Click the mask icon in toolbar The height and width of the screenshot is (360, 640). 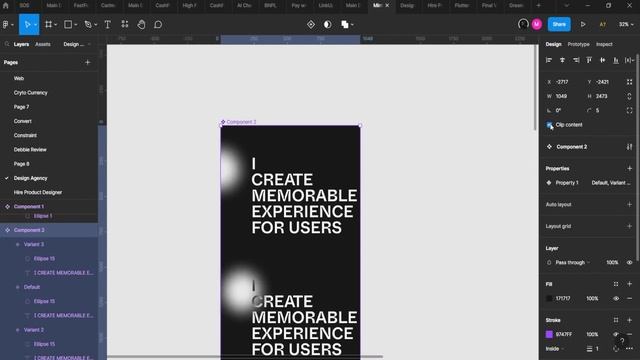(x=327, y=24)
